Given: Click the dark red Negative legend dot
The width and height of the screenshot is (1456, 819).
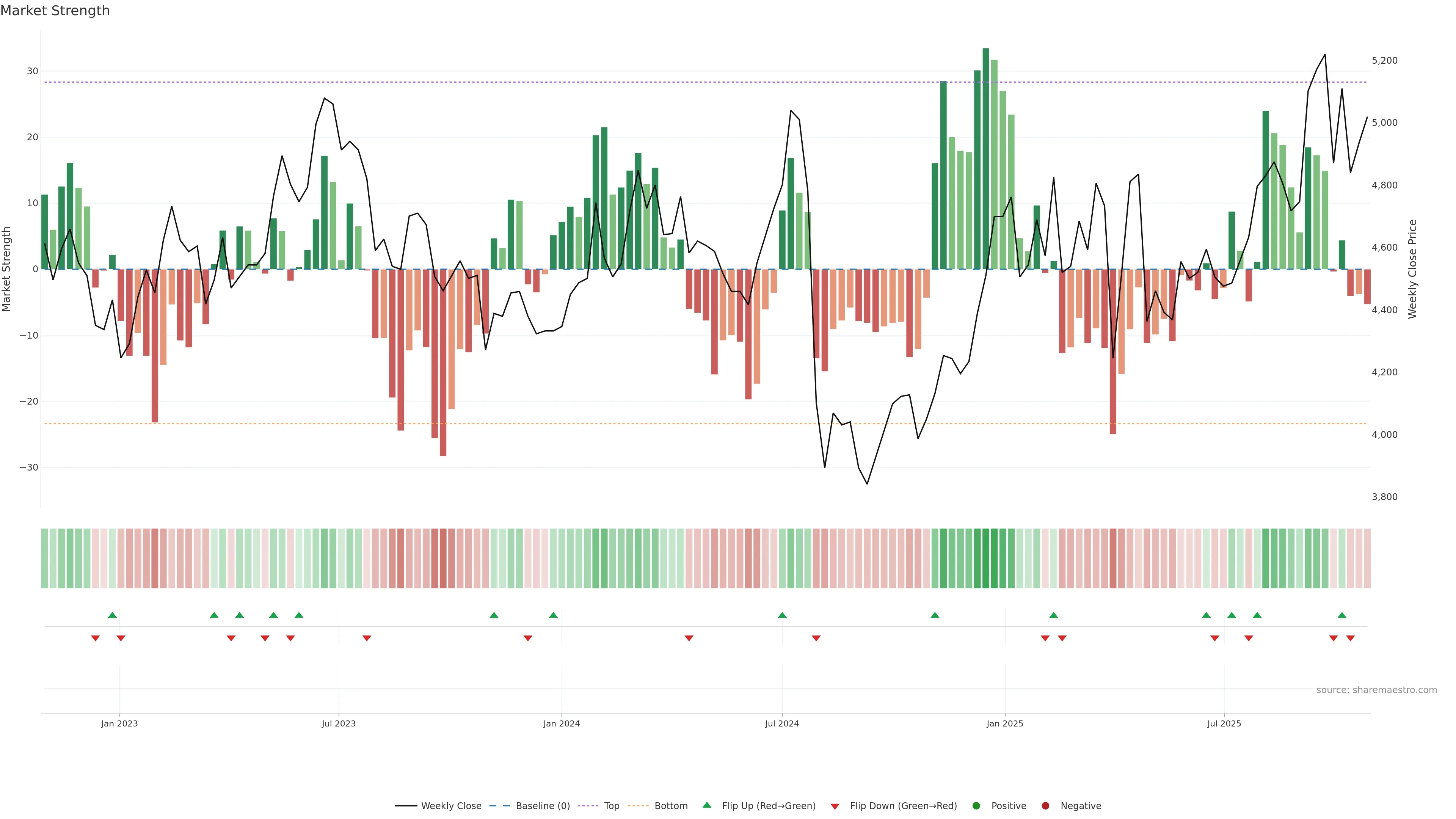Looking at the screenshot, I should [1045, 806].
